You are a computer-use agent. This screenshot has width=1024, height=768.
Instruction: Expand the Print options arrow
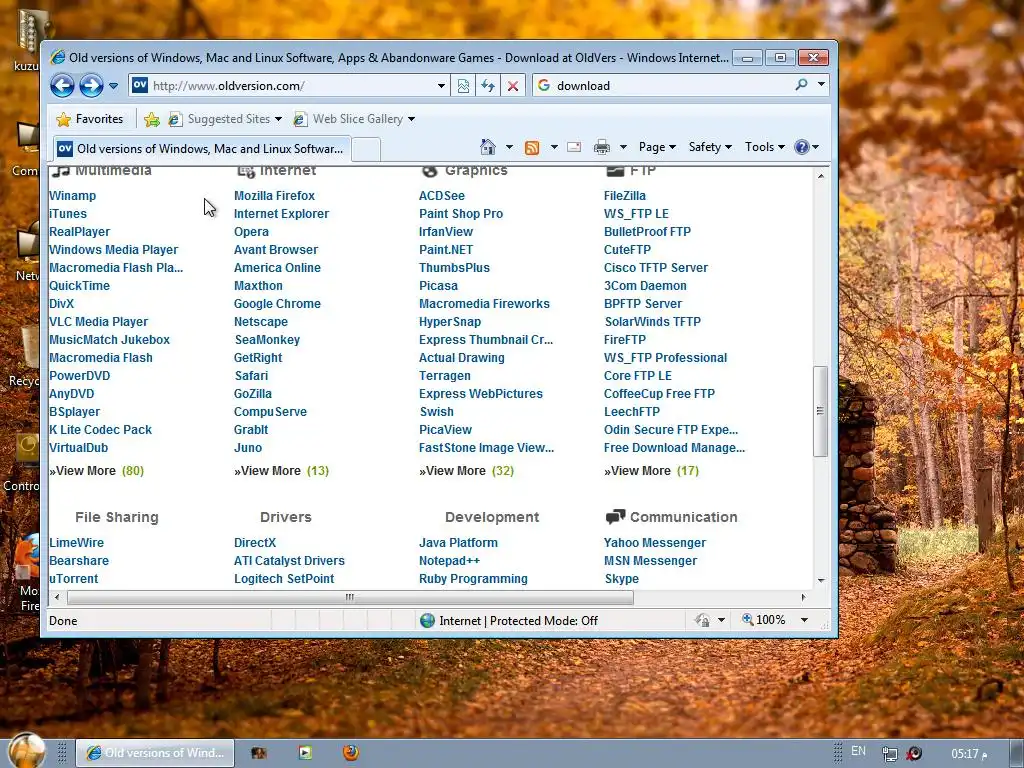pyautogui.click(x=623, y=147)
